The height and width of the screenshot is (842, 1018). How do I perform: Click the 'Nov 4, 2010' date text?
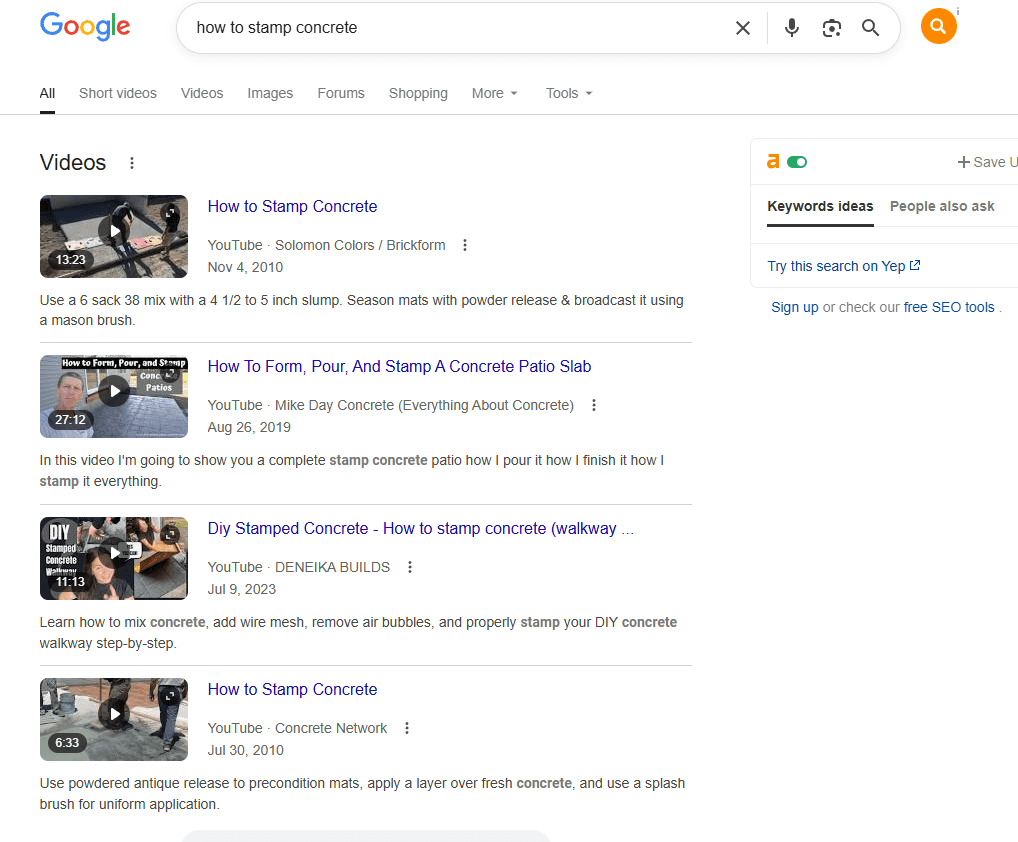click(245, 267)
